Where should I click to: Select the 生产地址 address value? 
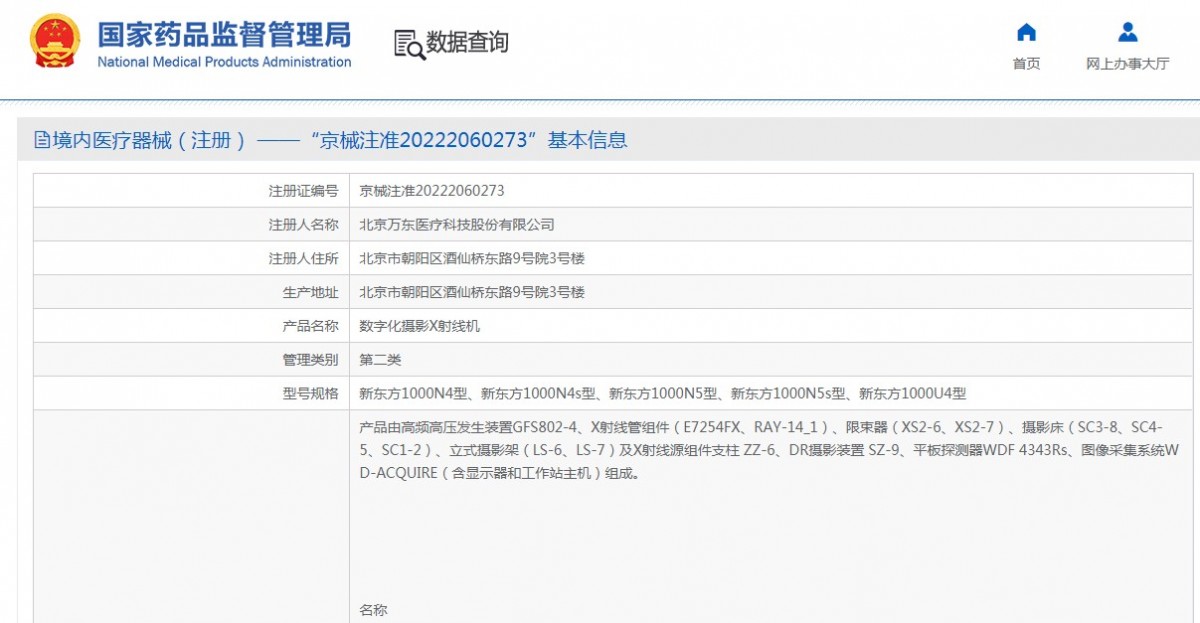(x=471, y=293)
